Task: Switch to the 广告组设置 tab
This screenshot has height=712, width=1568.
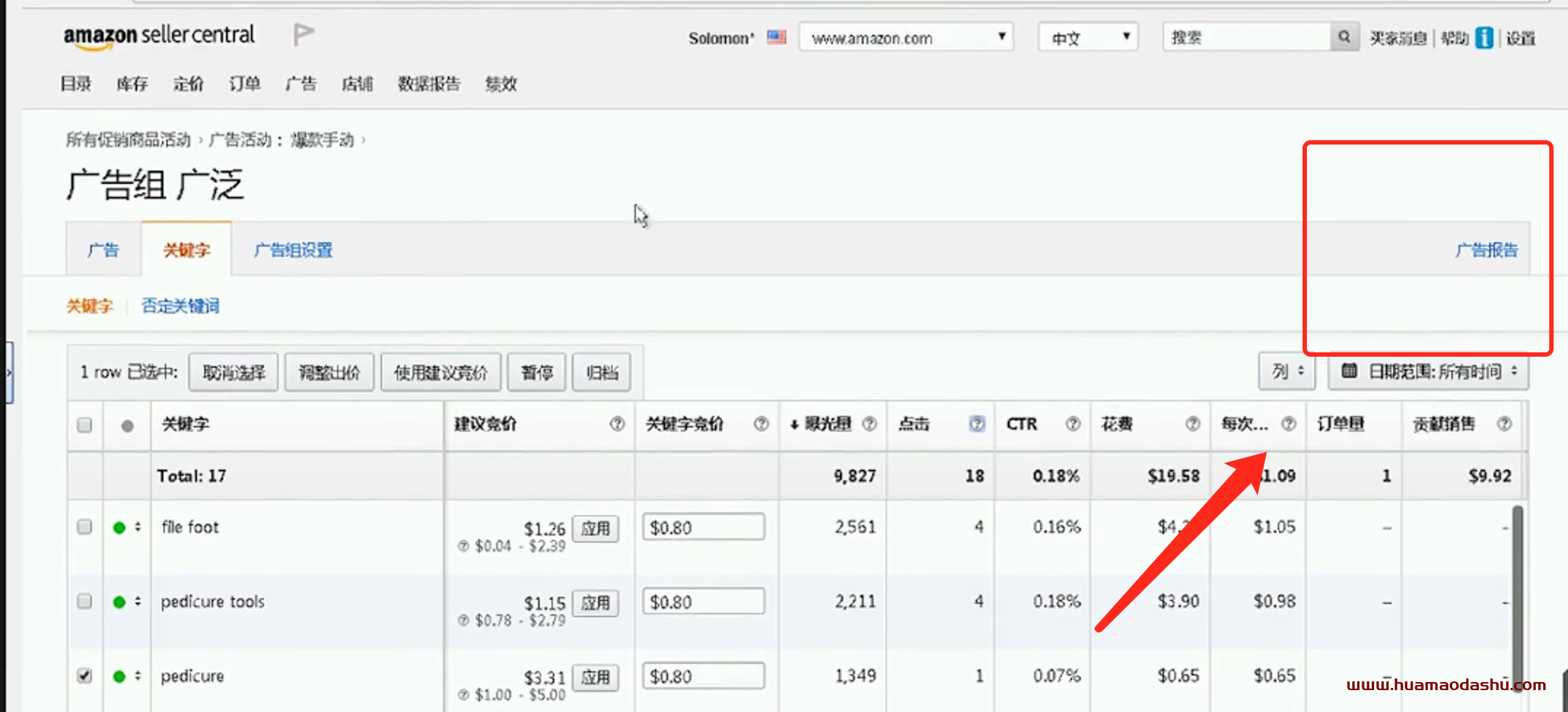Action: 293,250
